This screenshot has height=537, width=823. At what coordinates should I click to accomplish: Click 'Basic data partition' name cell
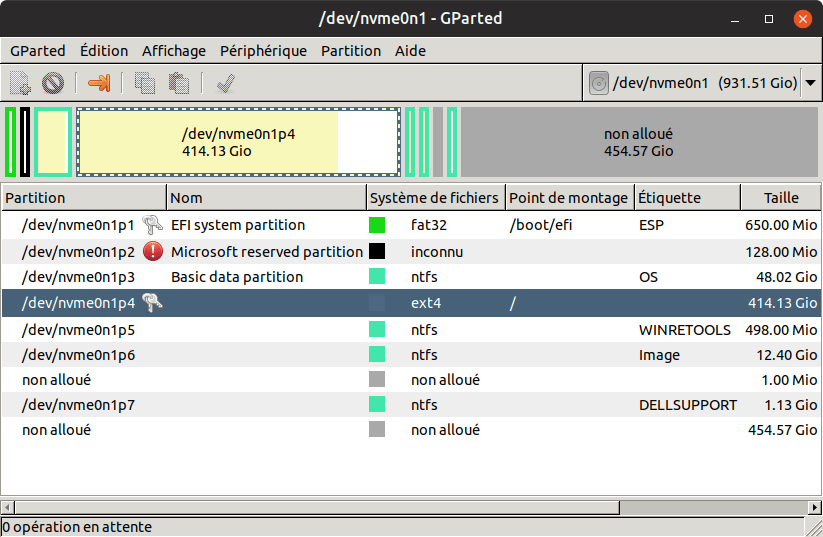[x=237, y=277]
